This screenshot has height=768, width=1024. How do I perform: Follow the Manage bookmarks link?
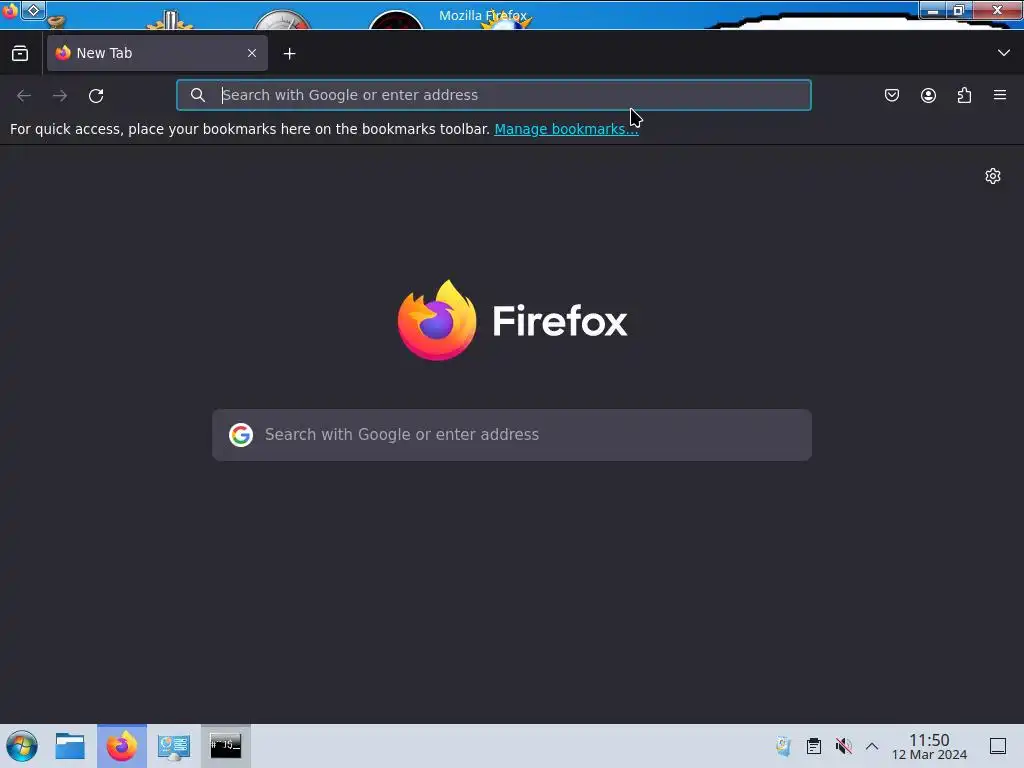coord(566,129)
